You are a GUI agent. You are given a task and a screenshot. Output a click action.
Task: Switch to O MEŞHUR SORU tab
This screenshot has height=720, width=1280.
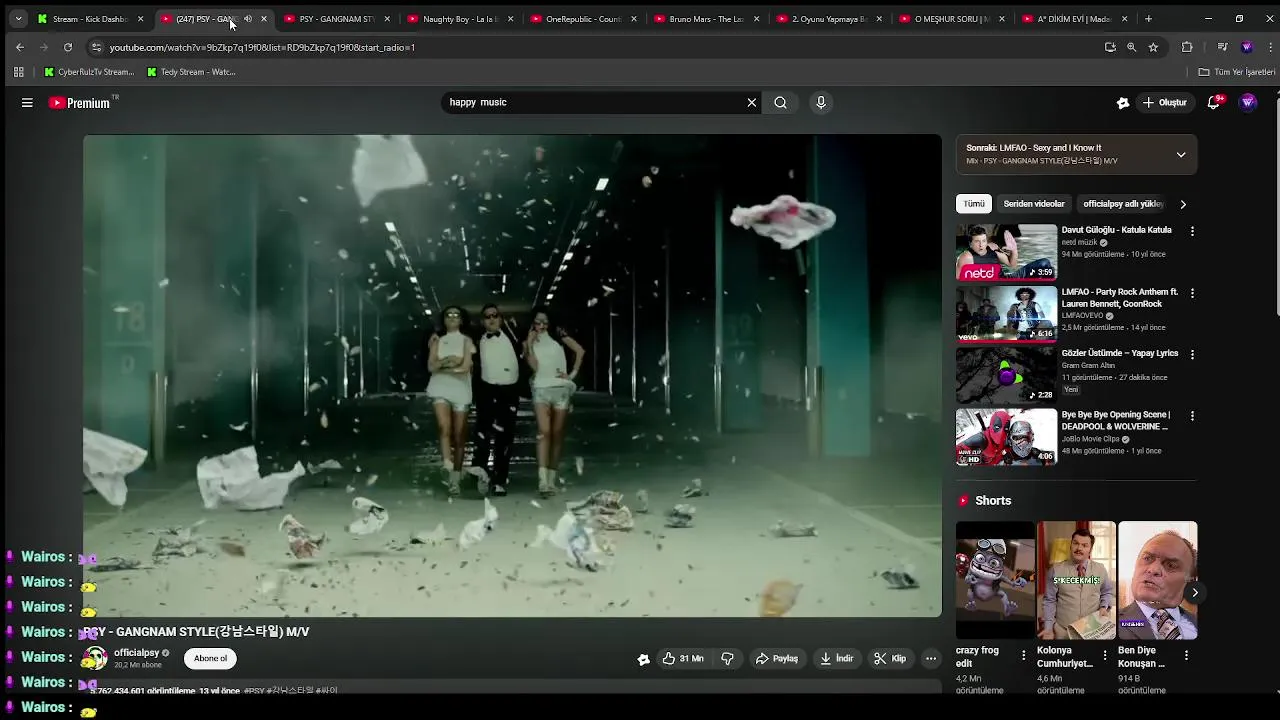coord(950,19)
